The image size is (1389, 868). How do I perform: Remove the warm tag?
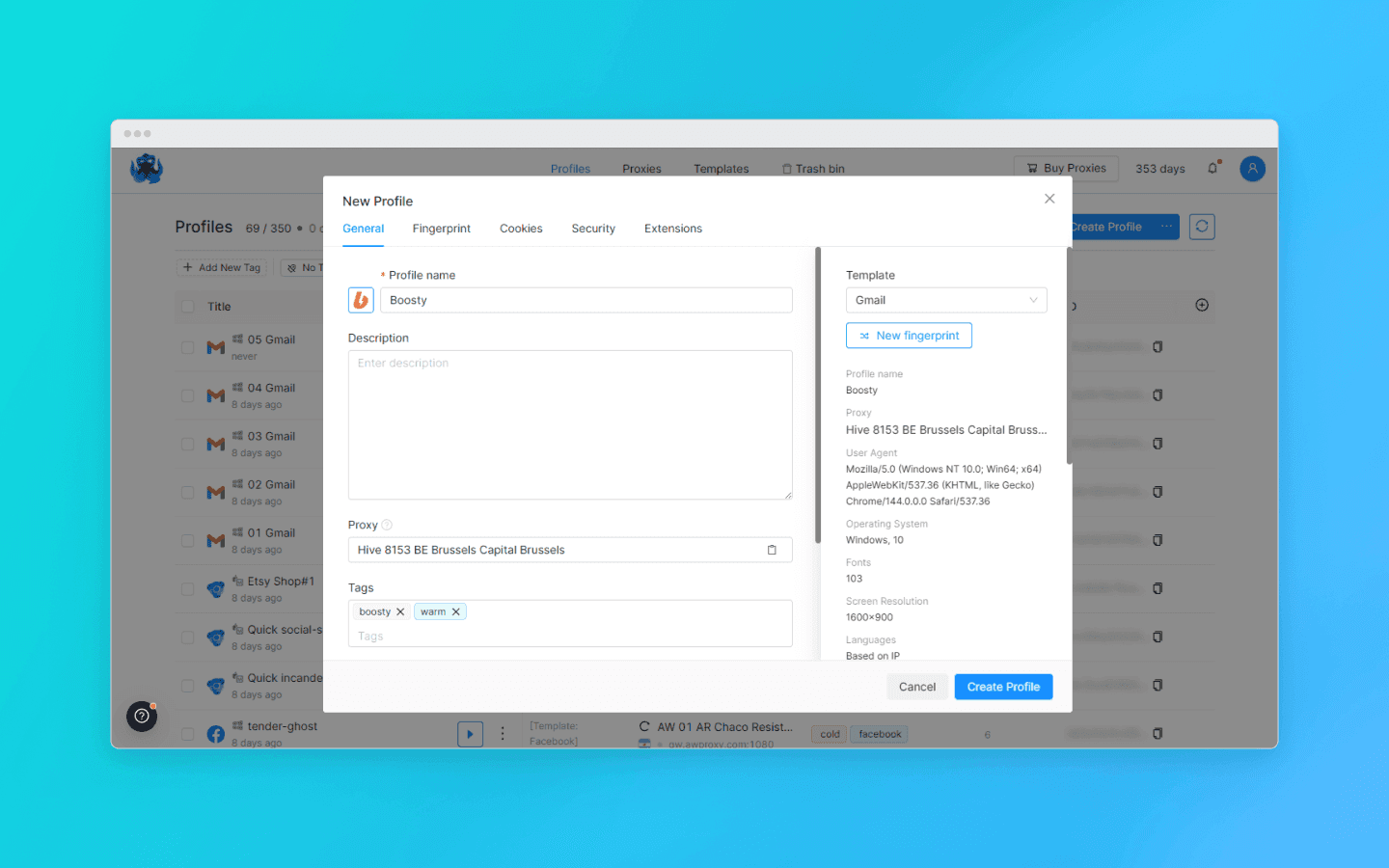tap(456, 611)
